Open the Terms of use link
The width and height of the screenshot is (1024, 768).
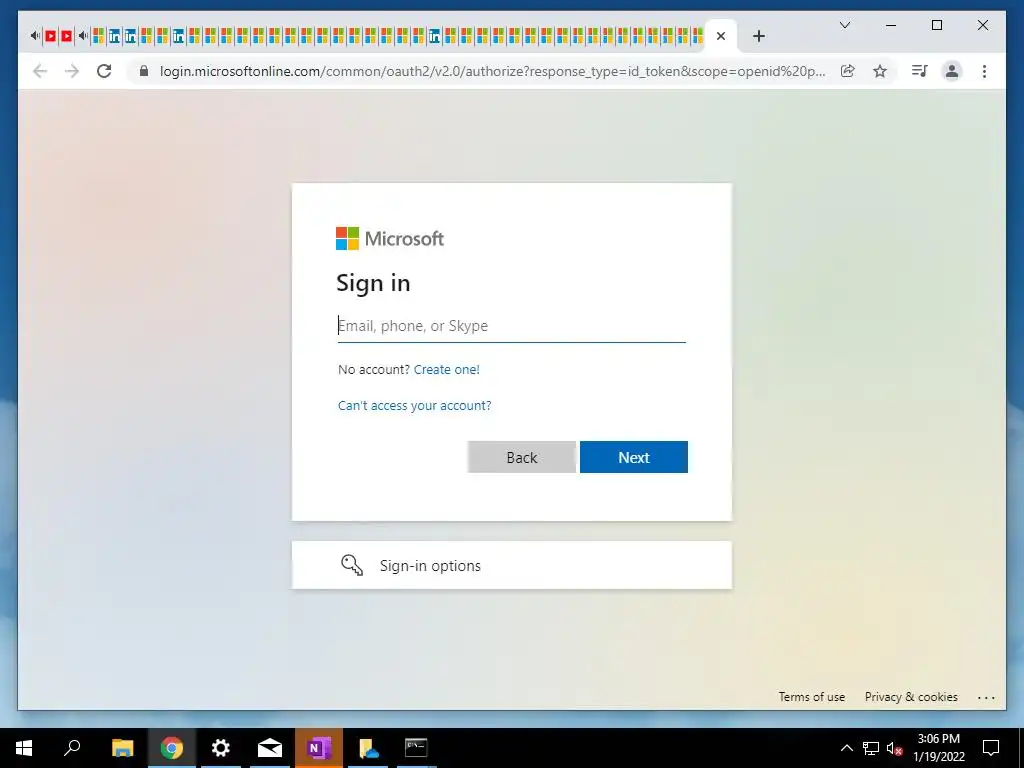(x=812, y=697)
